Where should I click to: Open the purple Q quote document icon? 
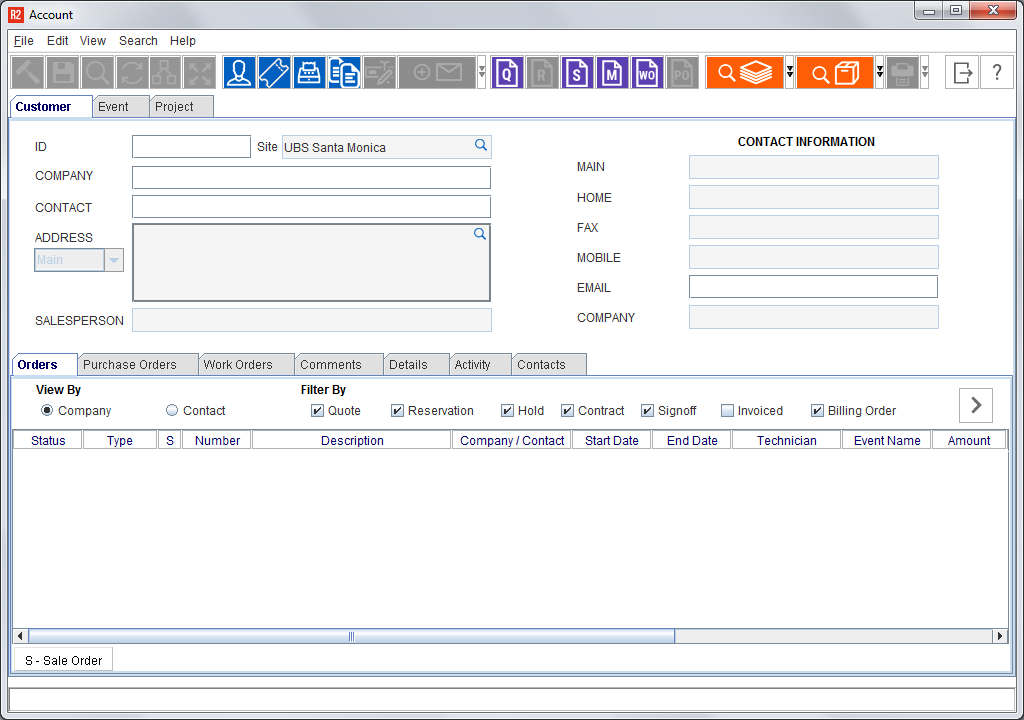(x=508, y=73)
